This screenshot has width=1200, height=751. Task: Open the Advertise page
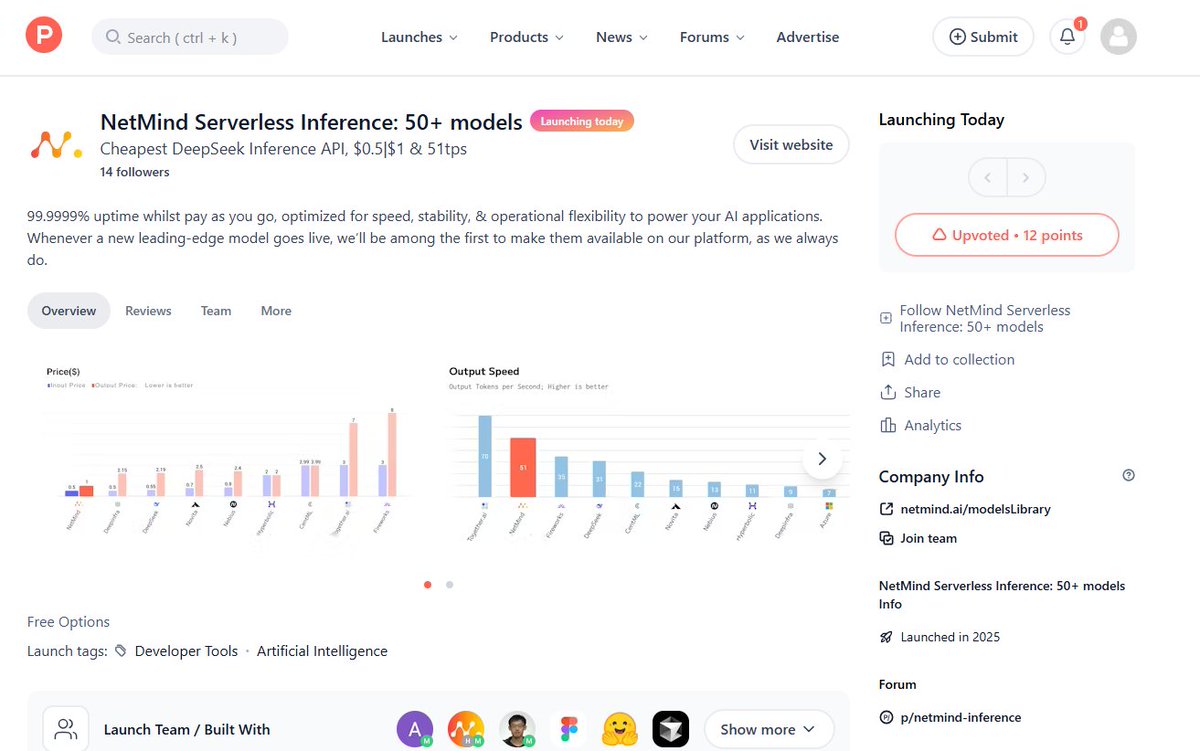[808, 37]
